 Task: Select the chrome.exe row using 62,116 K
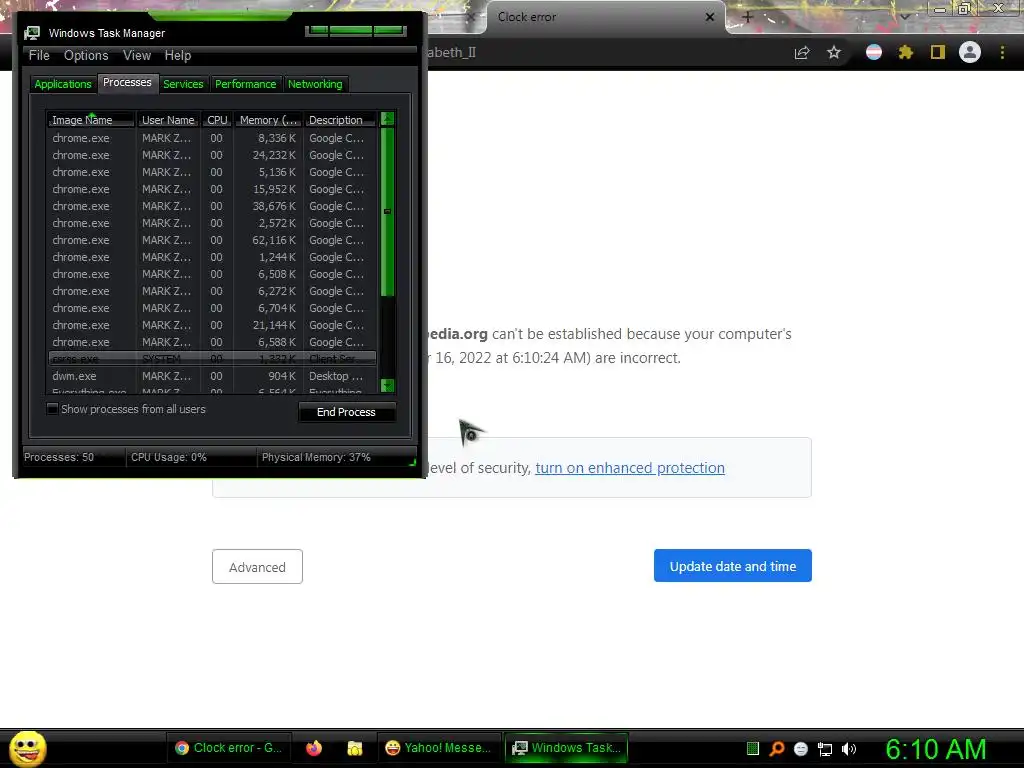pyautogui.click(x=212, y=240)
